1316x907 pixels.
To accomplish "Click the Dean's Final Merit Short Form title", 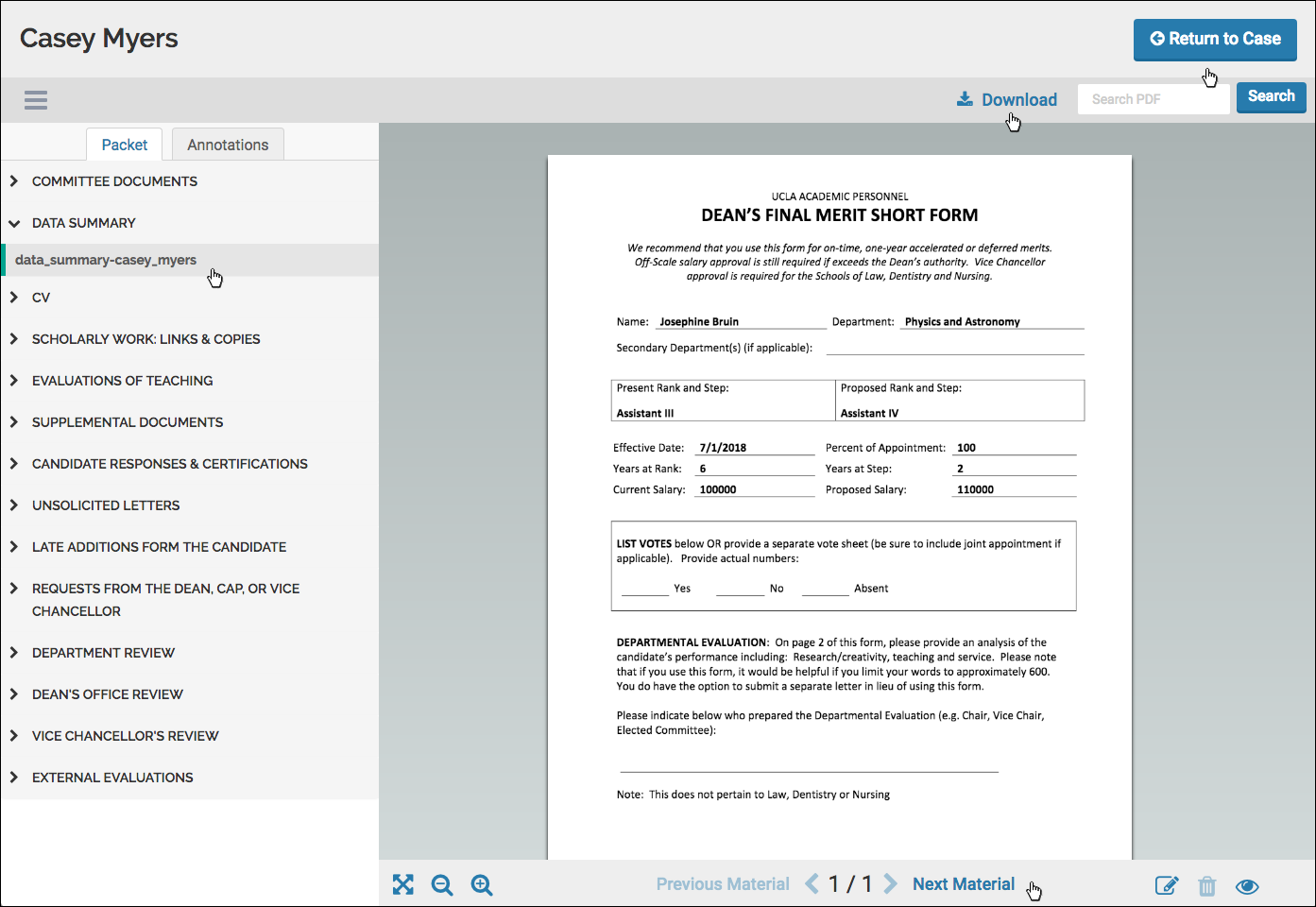I will (840, 215).
